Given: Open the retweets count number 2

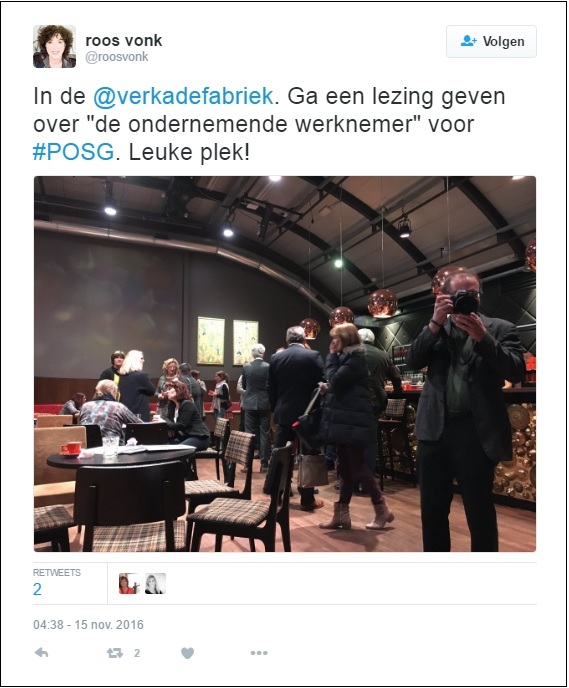Looking at the screenshot, I should pos(37,589).
